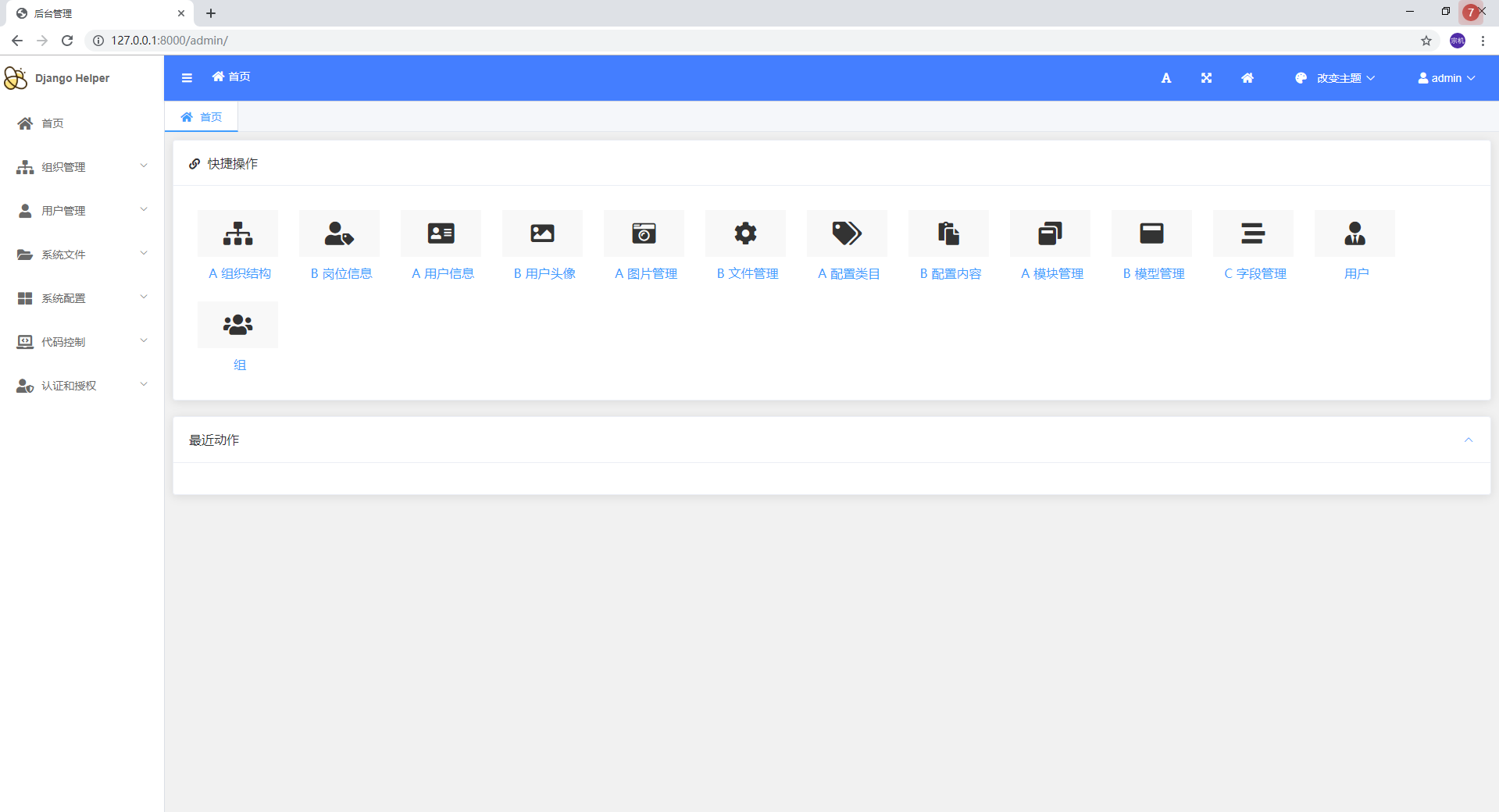Image resolution: width=1499 pixels, height=812 pixels.
Task: Switch to the 首页 tab
Action: [x=202, y=117]
